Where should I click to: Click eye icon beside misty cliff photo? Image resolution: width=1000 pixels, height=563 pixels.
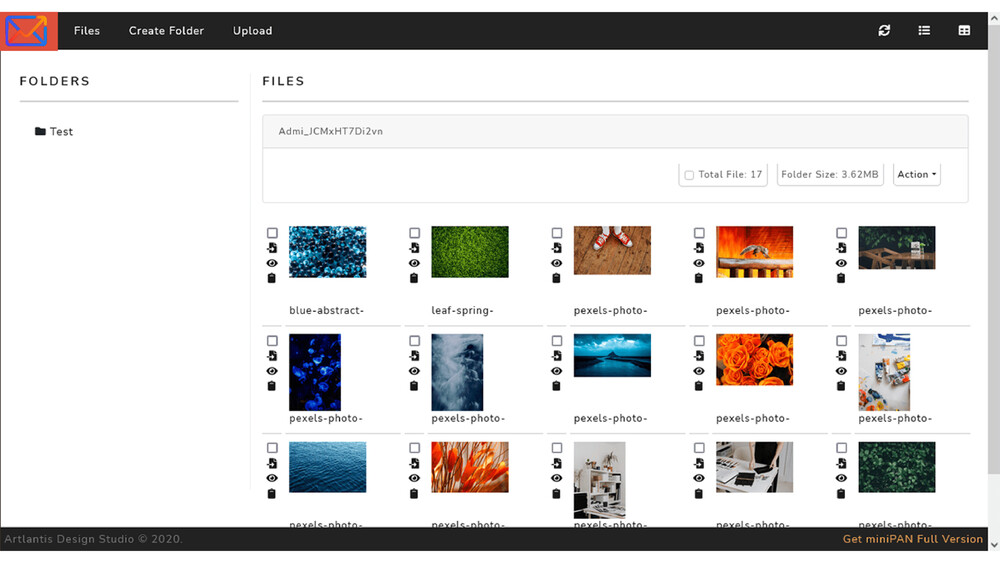tap(415, 371)
